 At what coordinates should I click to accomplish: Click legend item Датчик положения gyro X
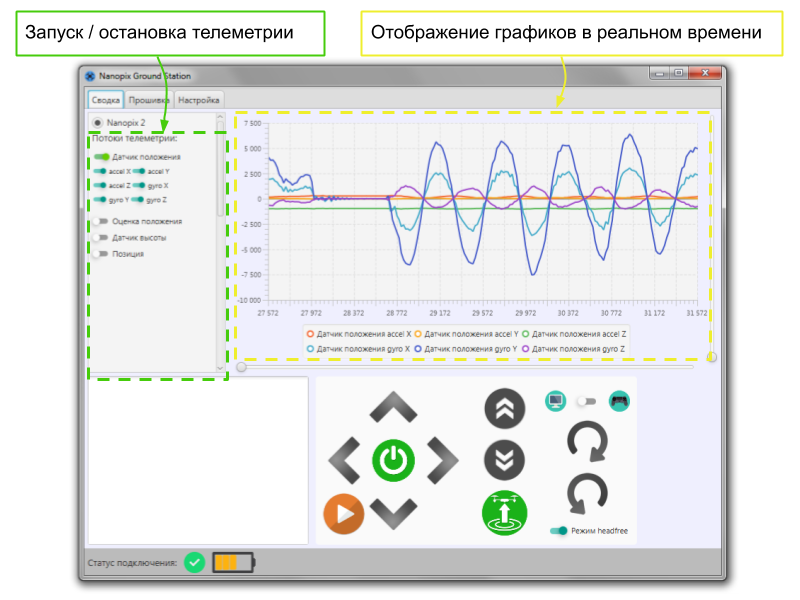(x=358, y=349)
